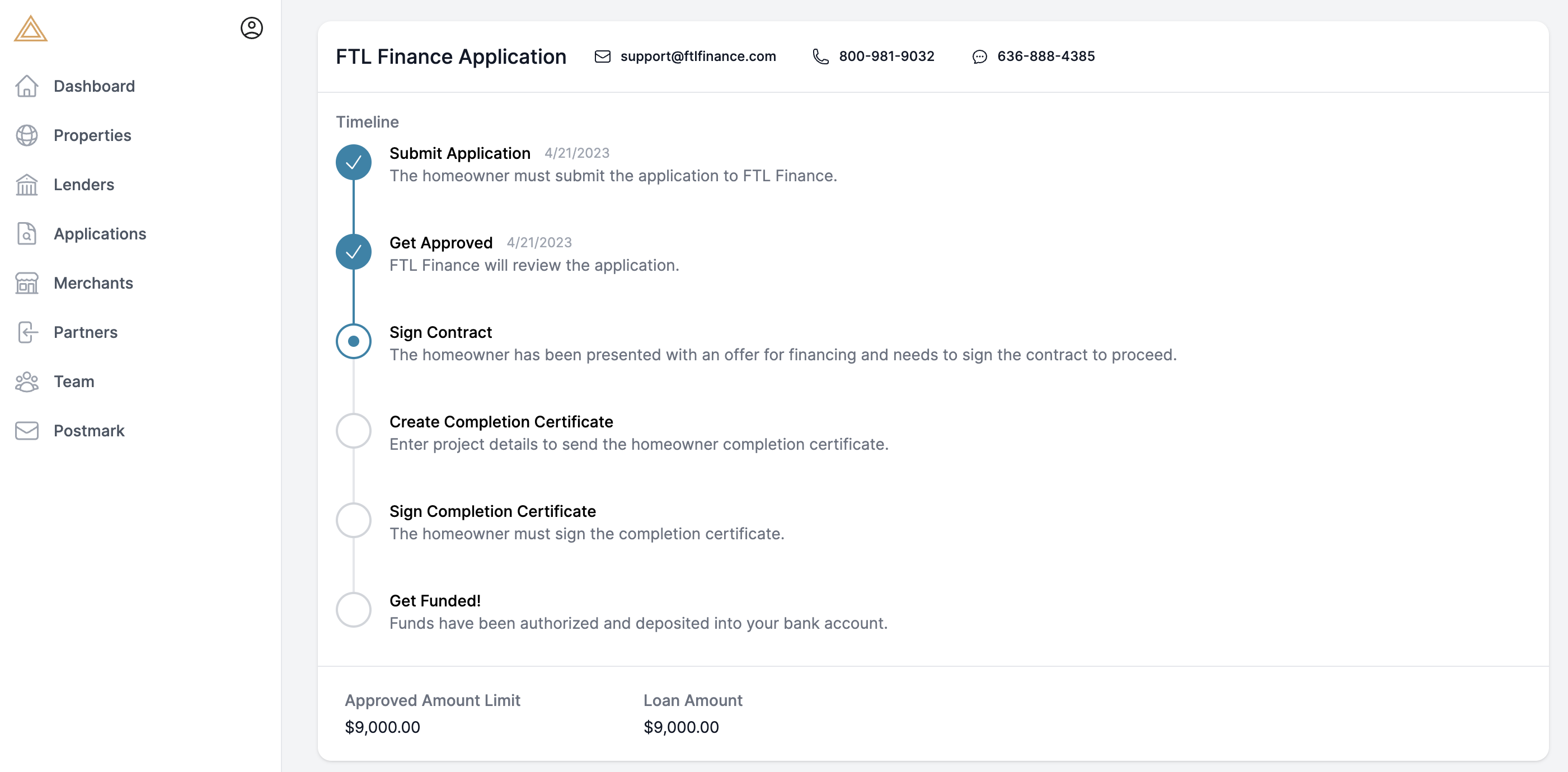Click the chat bubble icon
Viewport: 1568px width, 772px height.
pyautogui.click(x=979, y=57)
